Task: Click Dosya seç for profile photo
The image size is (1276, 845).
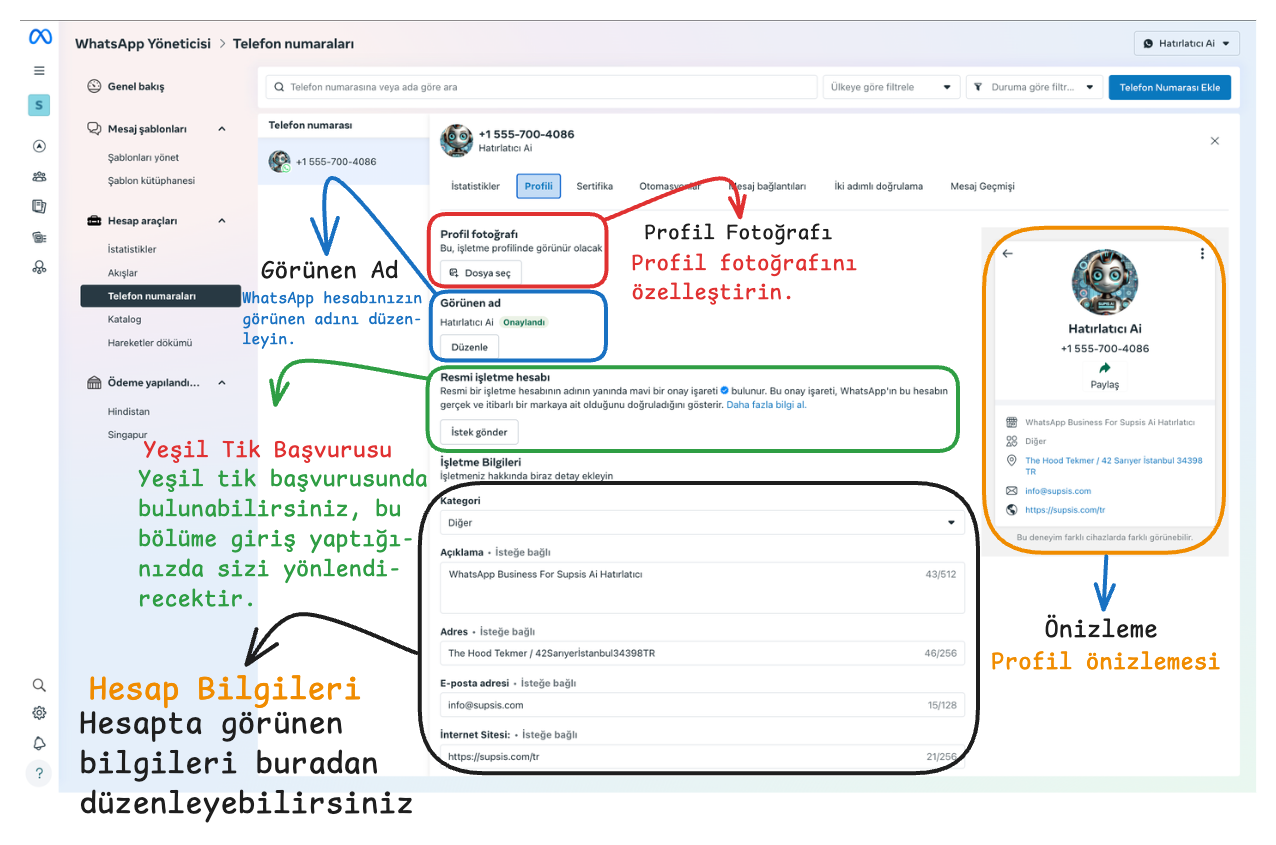Action: 481,272
